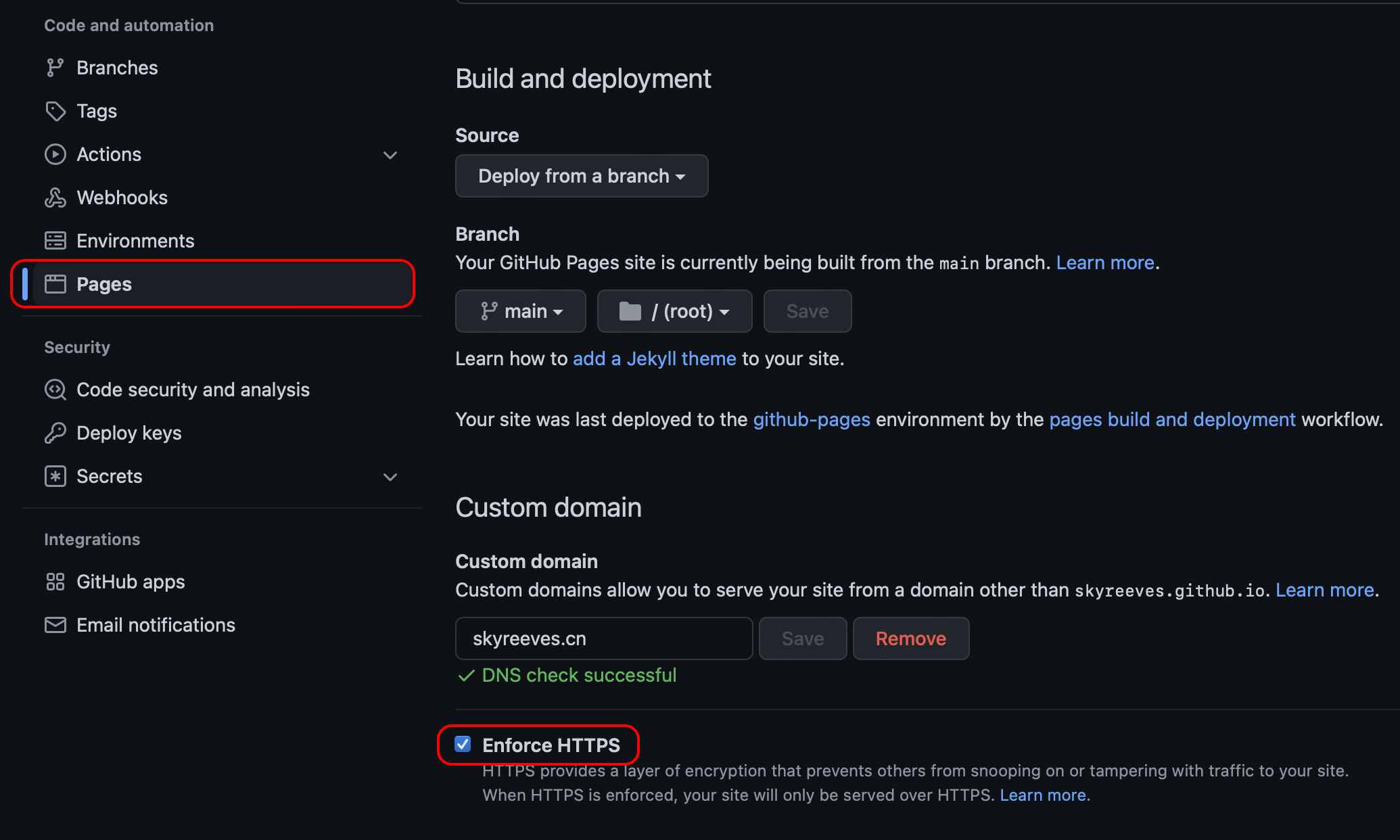Open Learn more link about branch building

[1105, 262]
